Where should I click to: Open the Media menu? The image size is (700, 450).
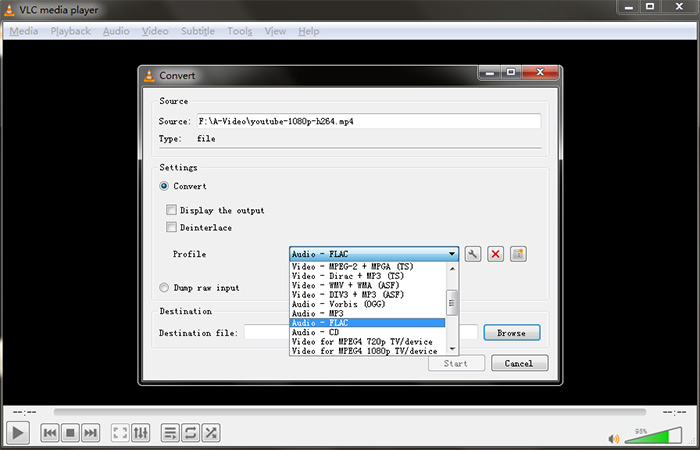[24, 31]
